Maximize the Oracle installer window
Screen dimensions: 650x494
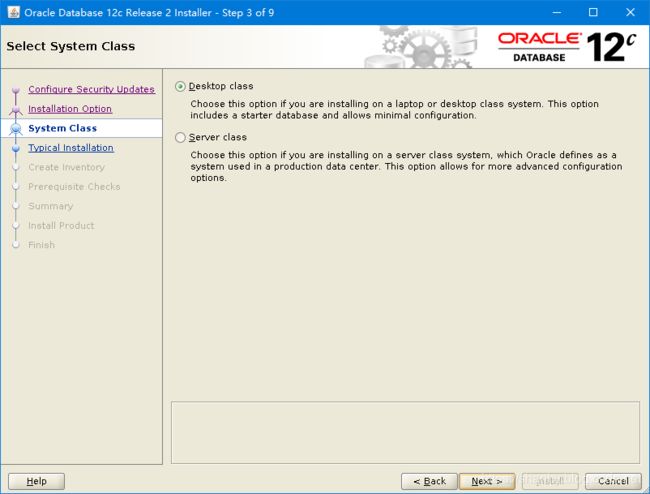pos(593,12)
